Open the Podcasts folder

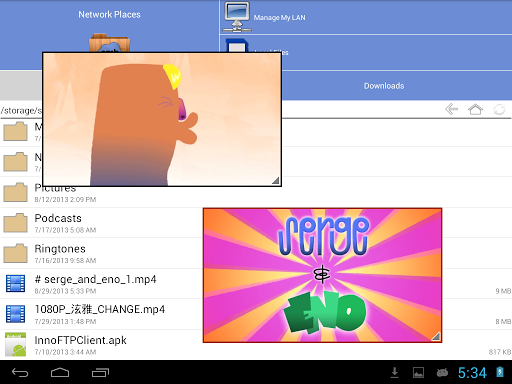(101, 223)
